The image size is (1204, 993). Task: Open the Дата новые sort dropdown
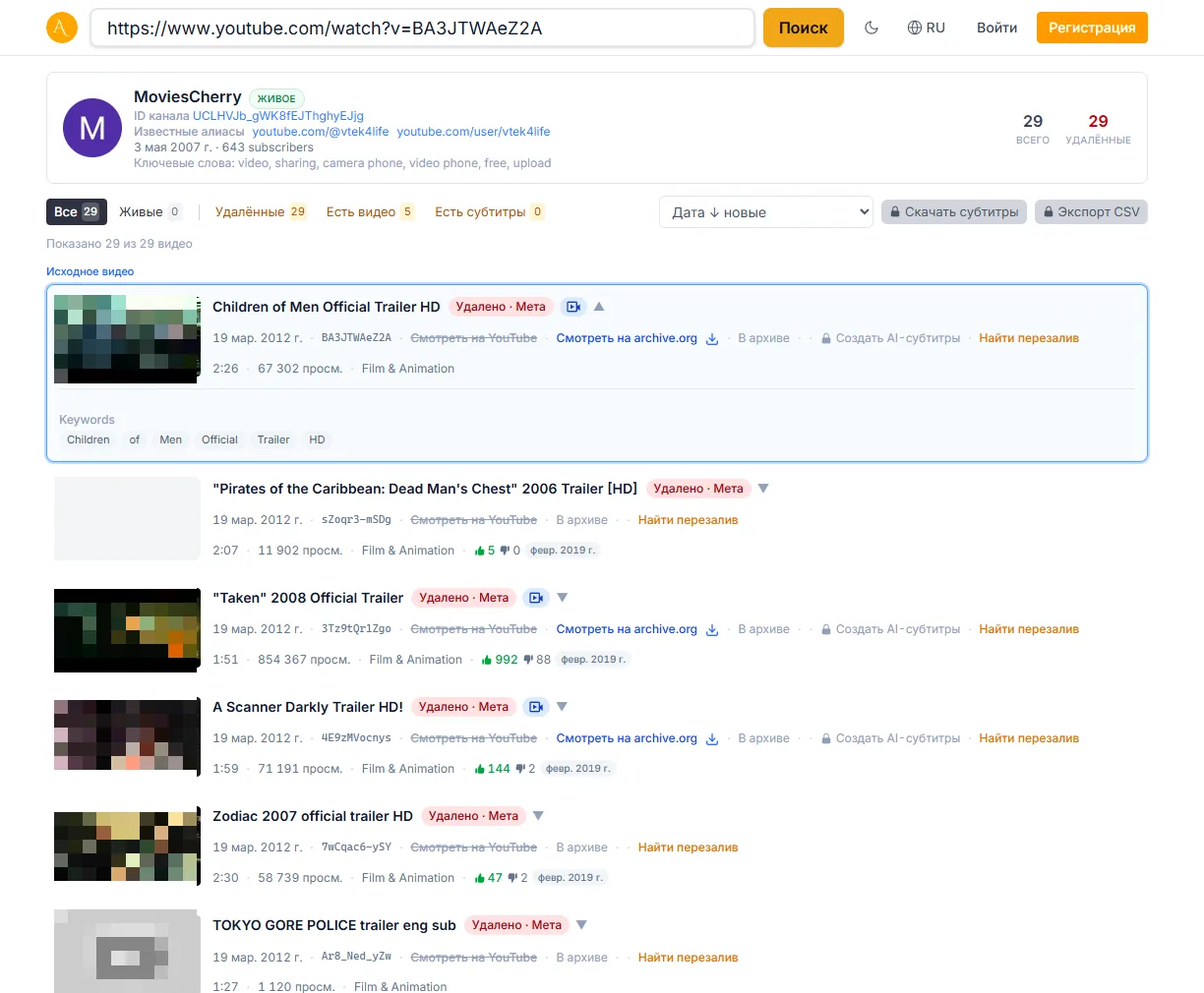click(x=765, y=212)
